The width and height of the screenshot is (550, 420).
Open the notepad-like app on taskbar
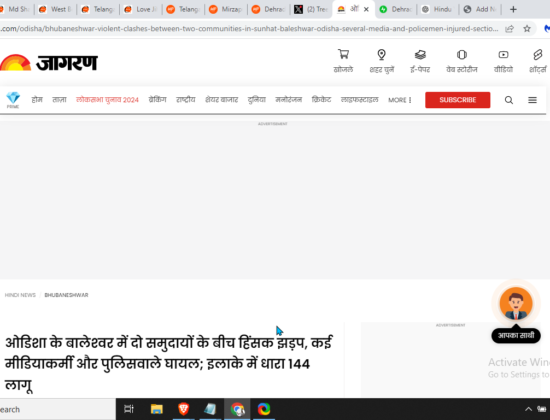[210, 409]
